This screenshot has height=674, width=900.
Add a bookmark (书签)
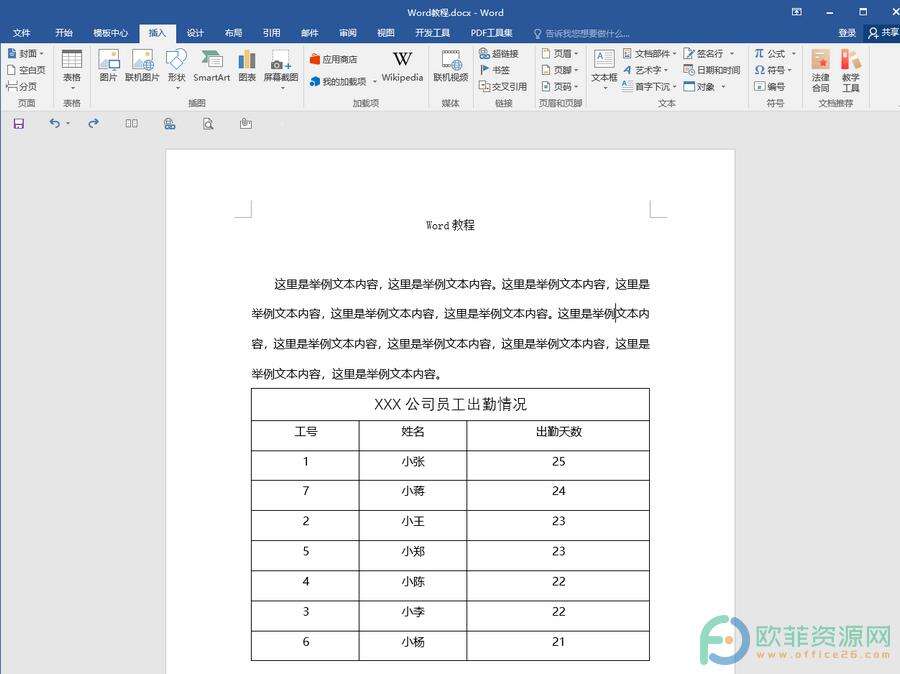(x=494, y=70)
